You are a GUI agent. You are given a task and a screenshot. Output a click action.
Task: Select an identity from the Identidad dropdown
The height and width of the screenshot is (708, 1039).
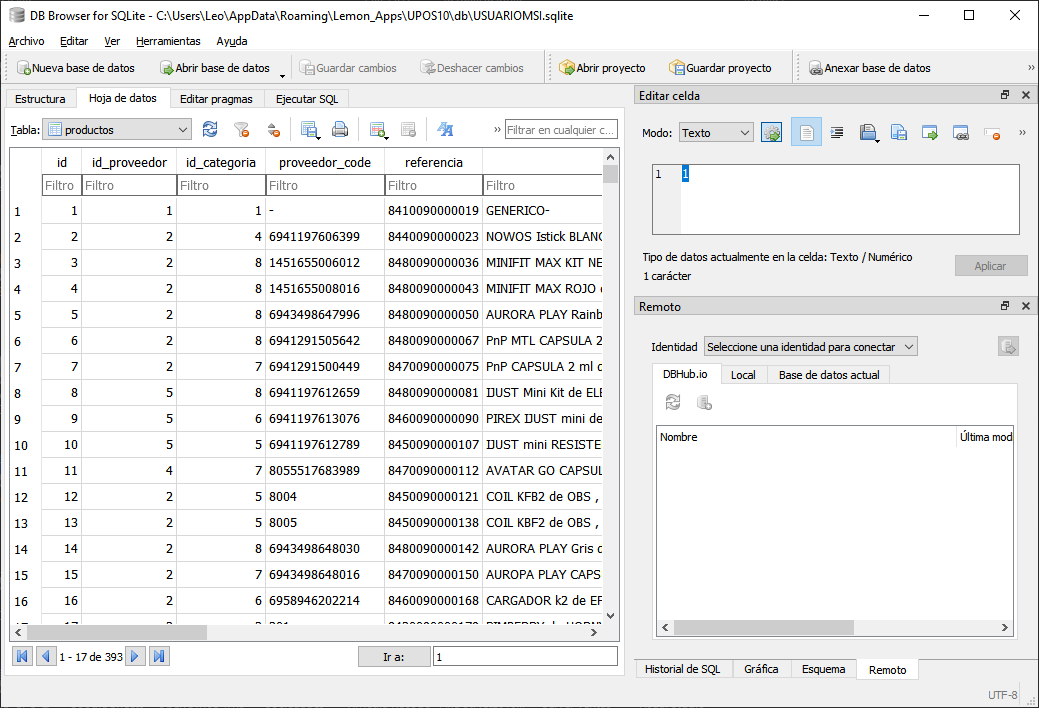[x=810, y=345]
